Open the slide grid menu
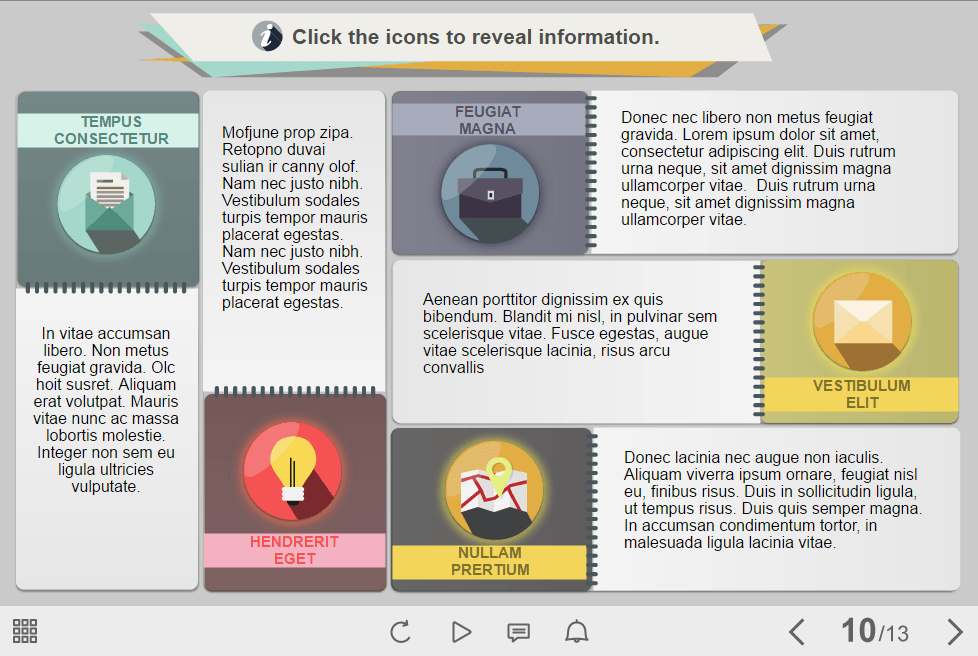The width and height of the screenshot is (978, 656). [25, 631]
